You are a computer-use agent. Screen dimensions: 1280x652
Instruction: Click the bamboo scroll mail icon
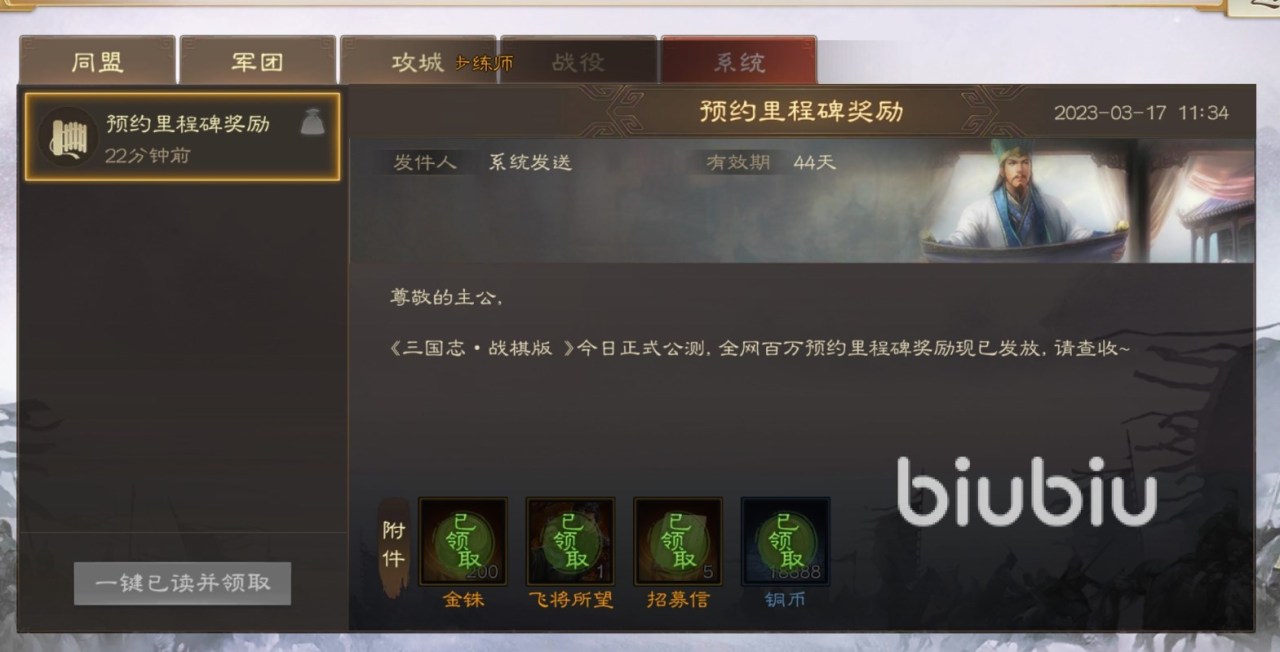[67, 137]
